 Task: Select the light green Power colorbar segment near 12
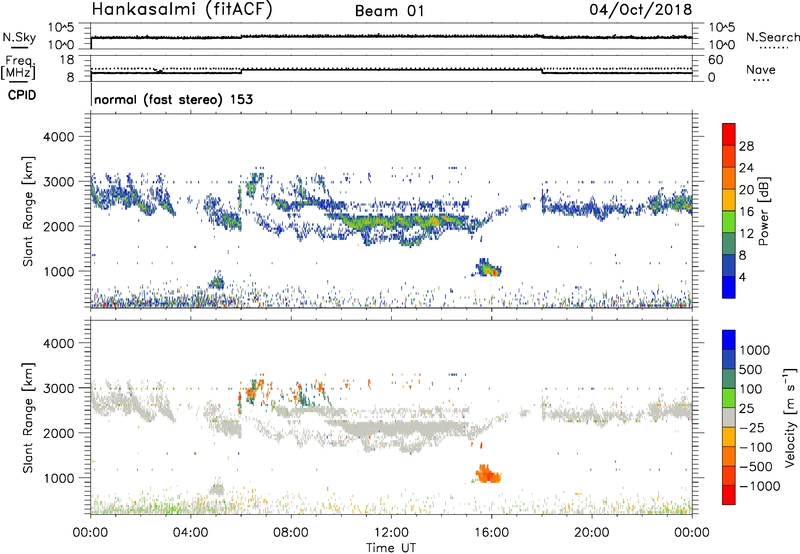click(729, 222)
